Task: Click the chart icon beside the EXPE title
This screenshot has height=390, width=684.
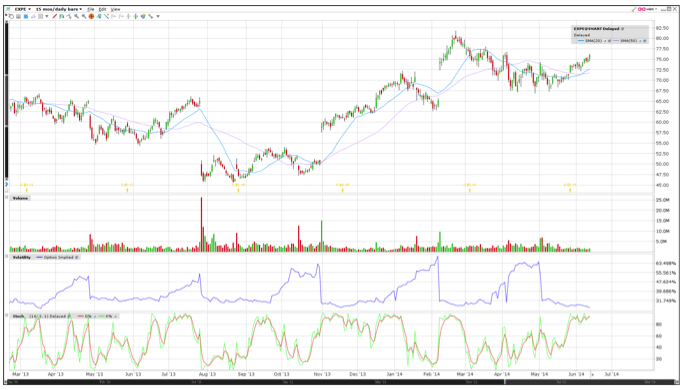Action: click(x=8, y=9)
